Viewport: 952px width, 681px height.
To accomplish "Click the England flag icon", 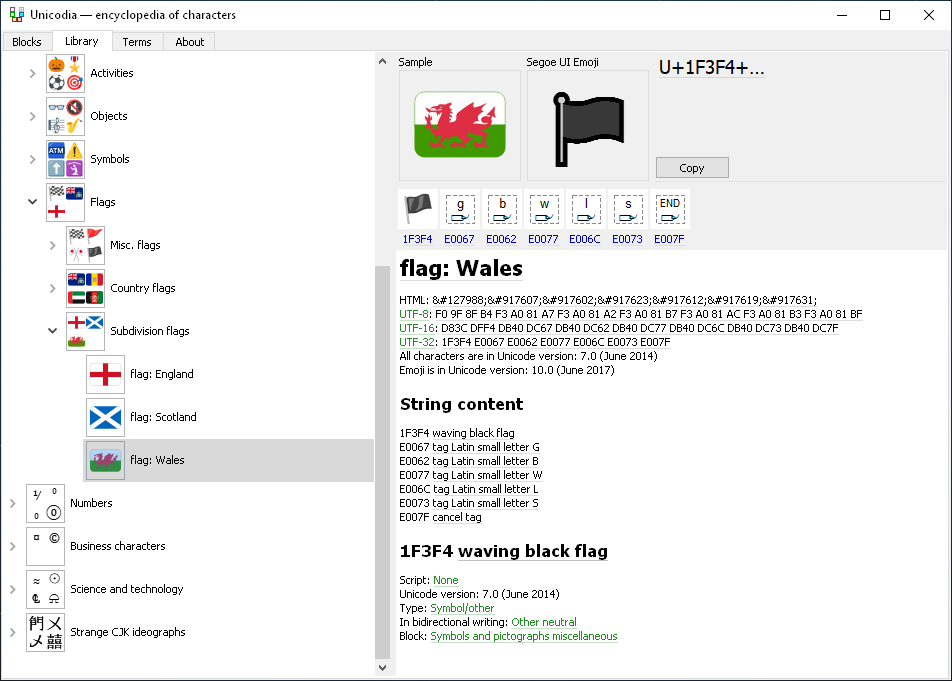I will (x=106, y=374).
